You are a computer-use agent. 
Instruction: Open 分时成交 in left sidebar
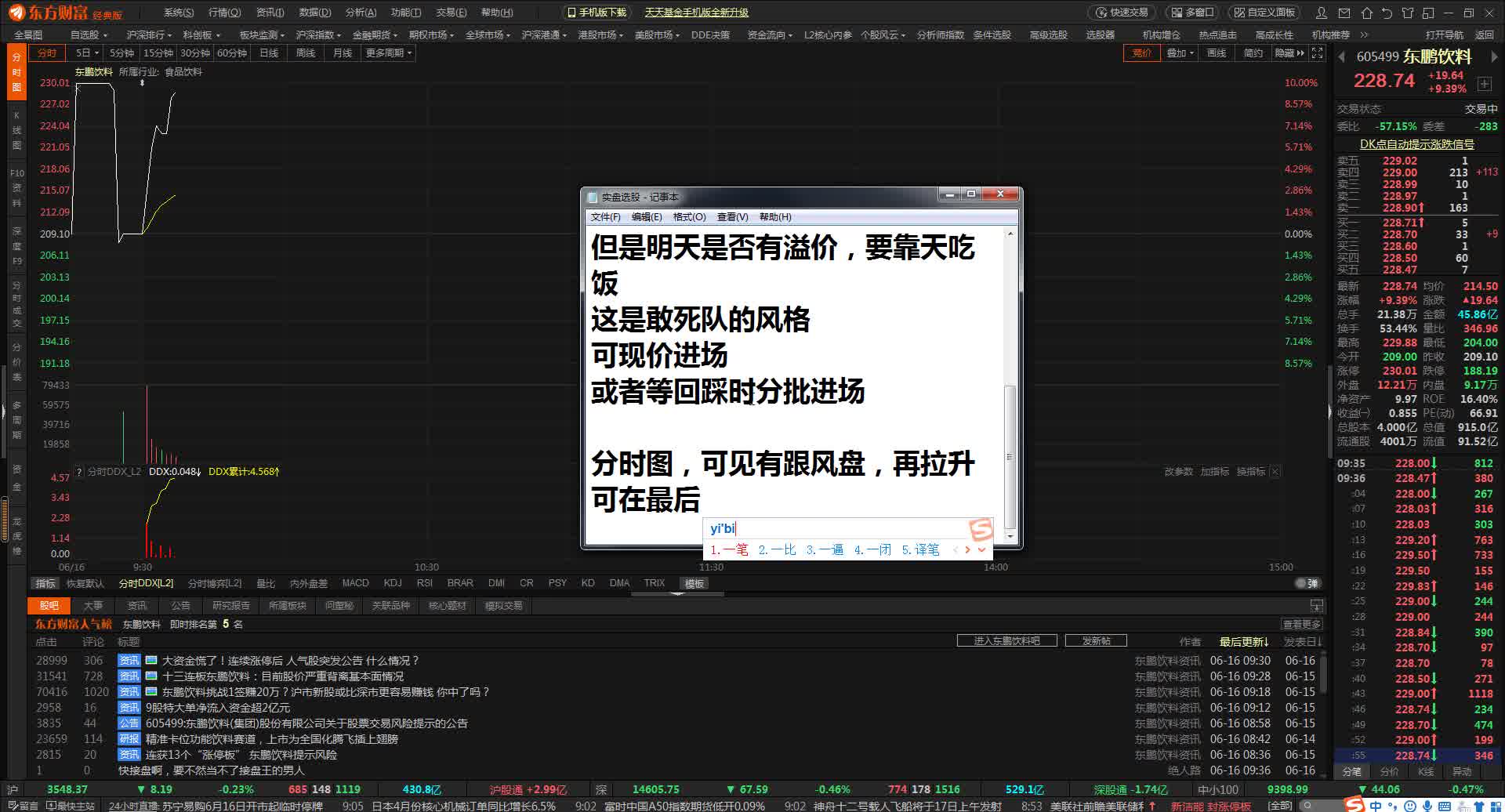pyautogui.click(x=16, y=304)
